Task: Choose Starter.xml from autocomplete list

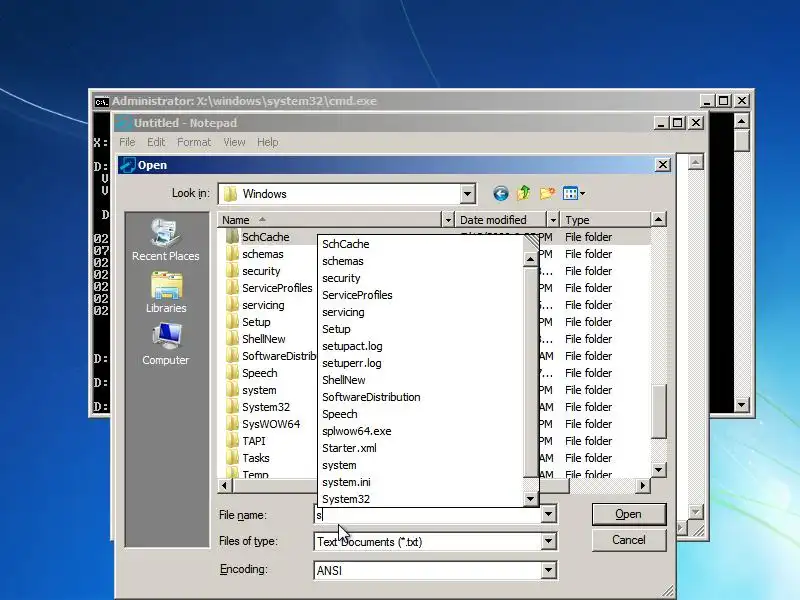Action: [349, 448]
